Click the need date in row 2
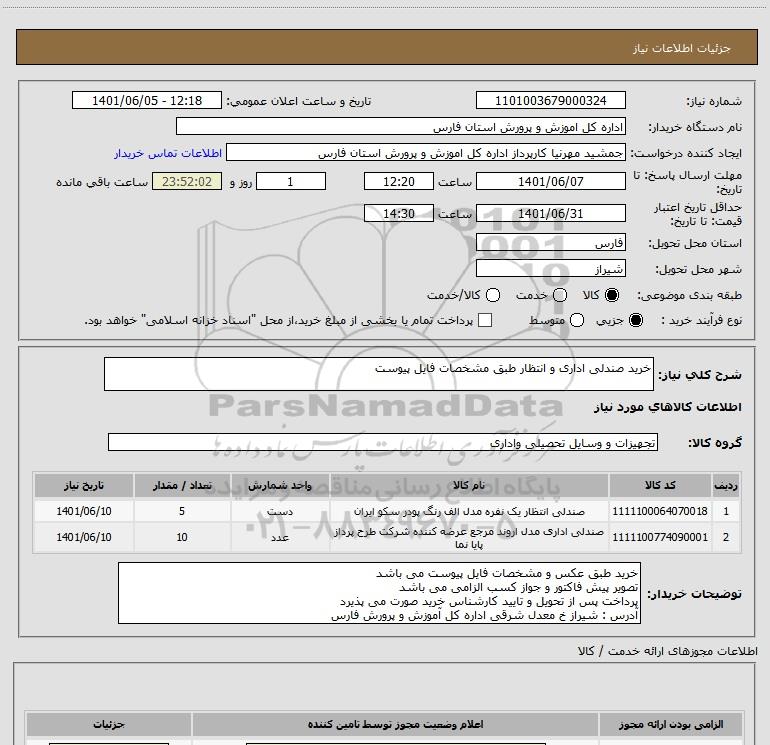 tap(83, 537)
